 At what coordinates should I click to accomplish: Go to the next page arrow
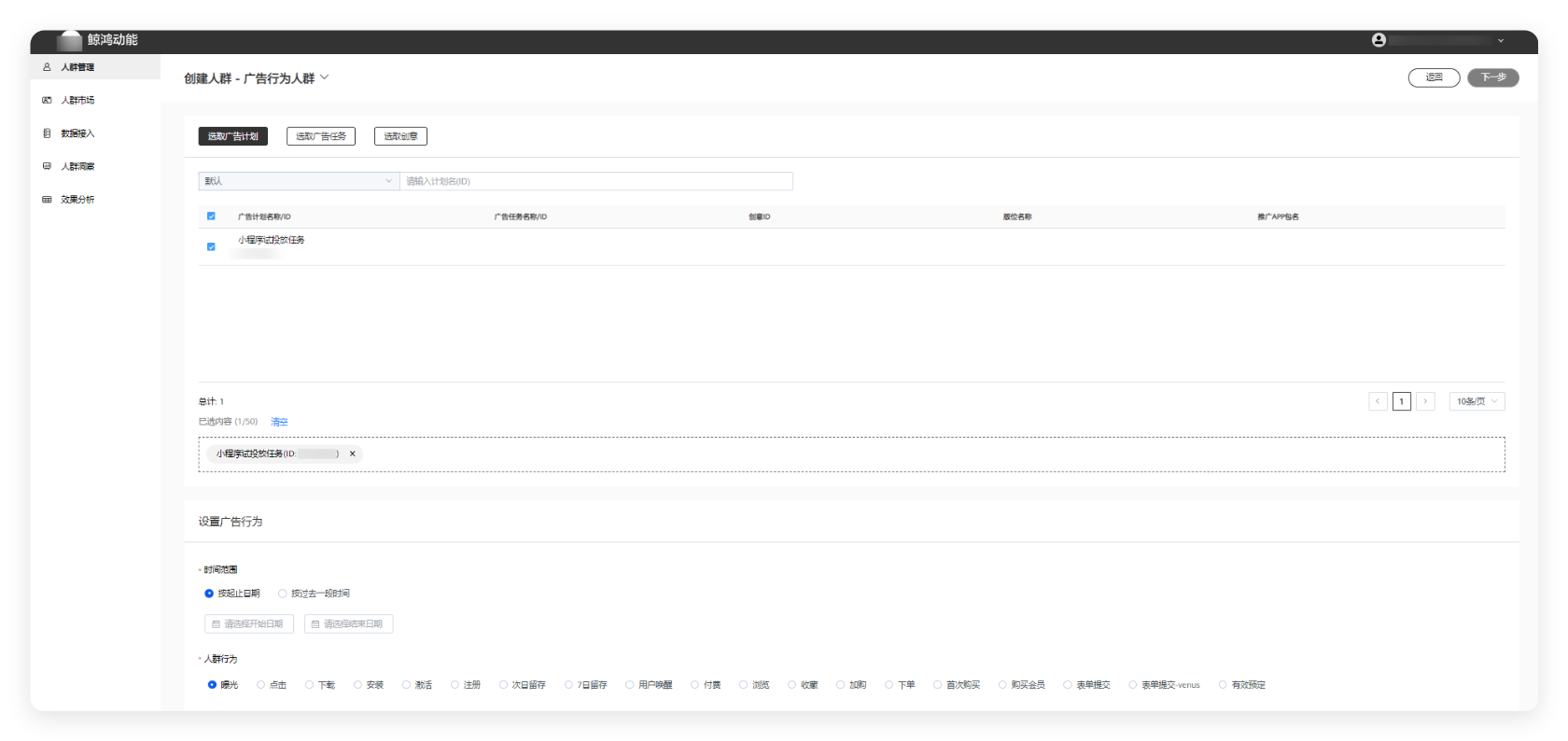[x=1425, y=401]
